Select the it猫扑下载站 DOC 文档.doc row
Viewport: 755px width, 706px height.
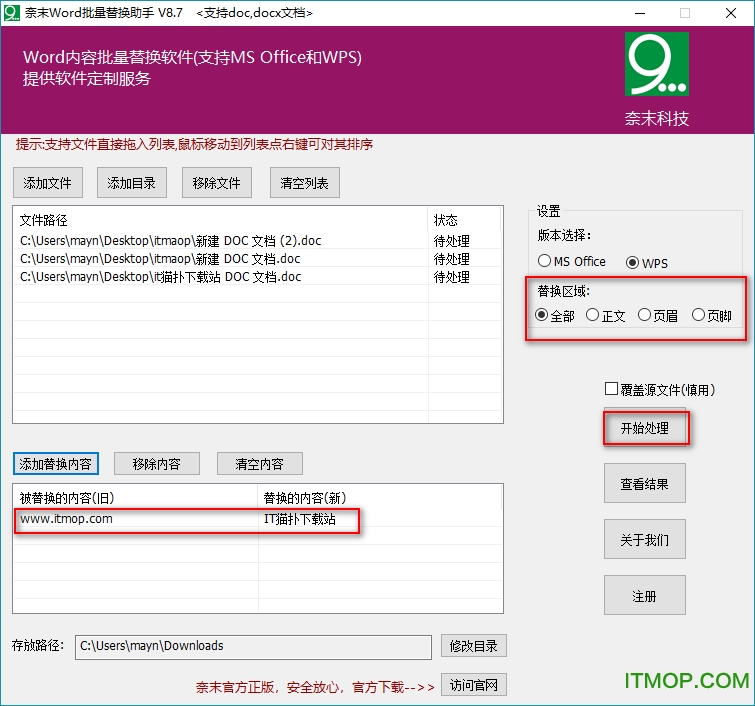tap(257, 276)
